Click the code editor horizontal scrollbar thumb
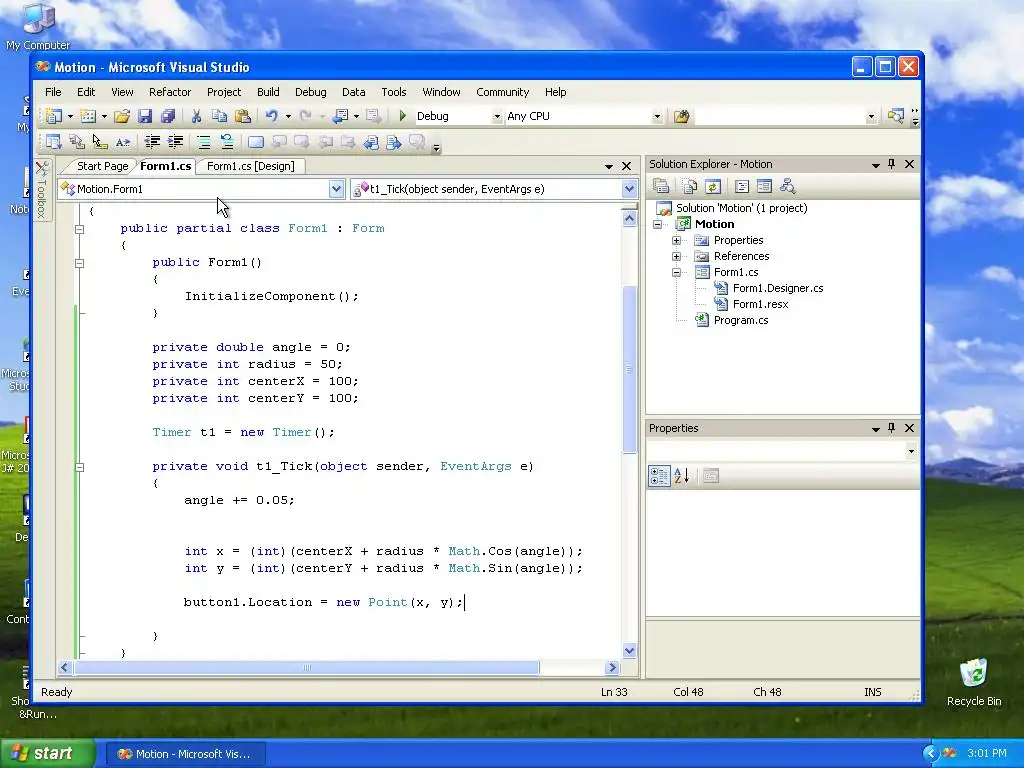The height and width of the screenshot is (768, 1024). tap(307, 667)
